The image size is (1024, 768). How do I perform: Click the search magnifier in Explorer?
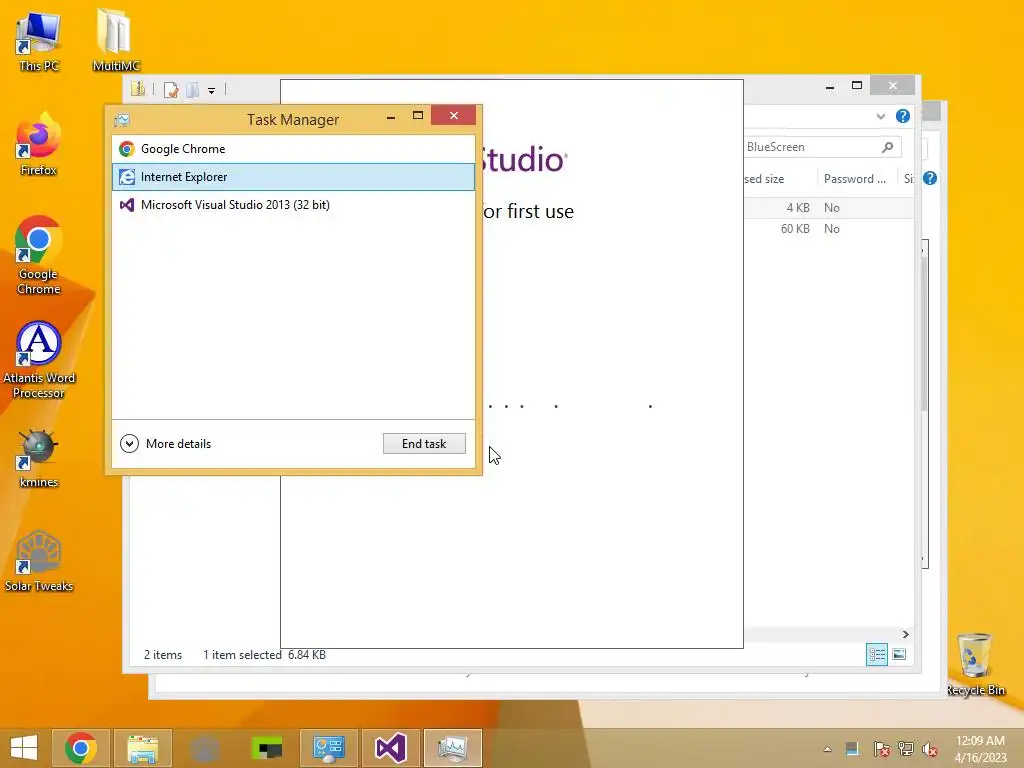pos(888,147)
